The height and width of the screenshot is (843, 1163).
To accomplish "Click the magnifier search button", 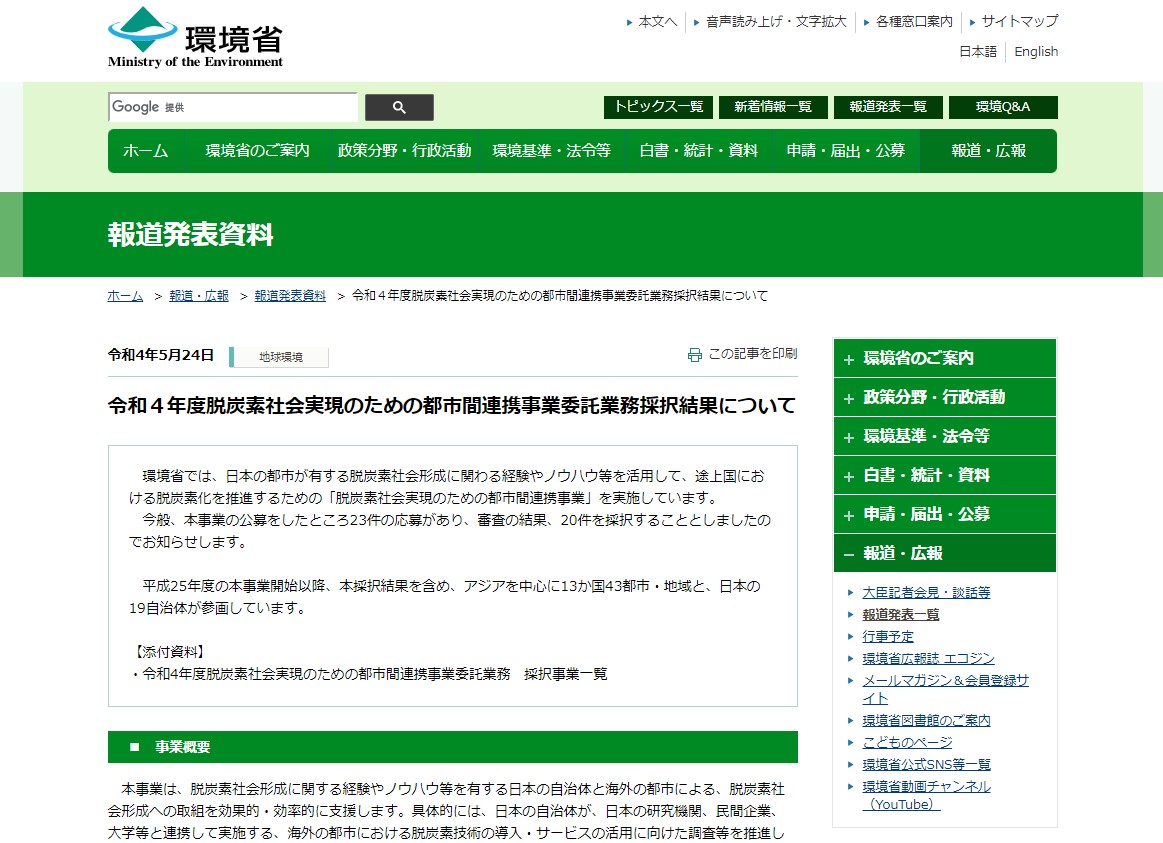I will coord(399,108).
